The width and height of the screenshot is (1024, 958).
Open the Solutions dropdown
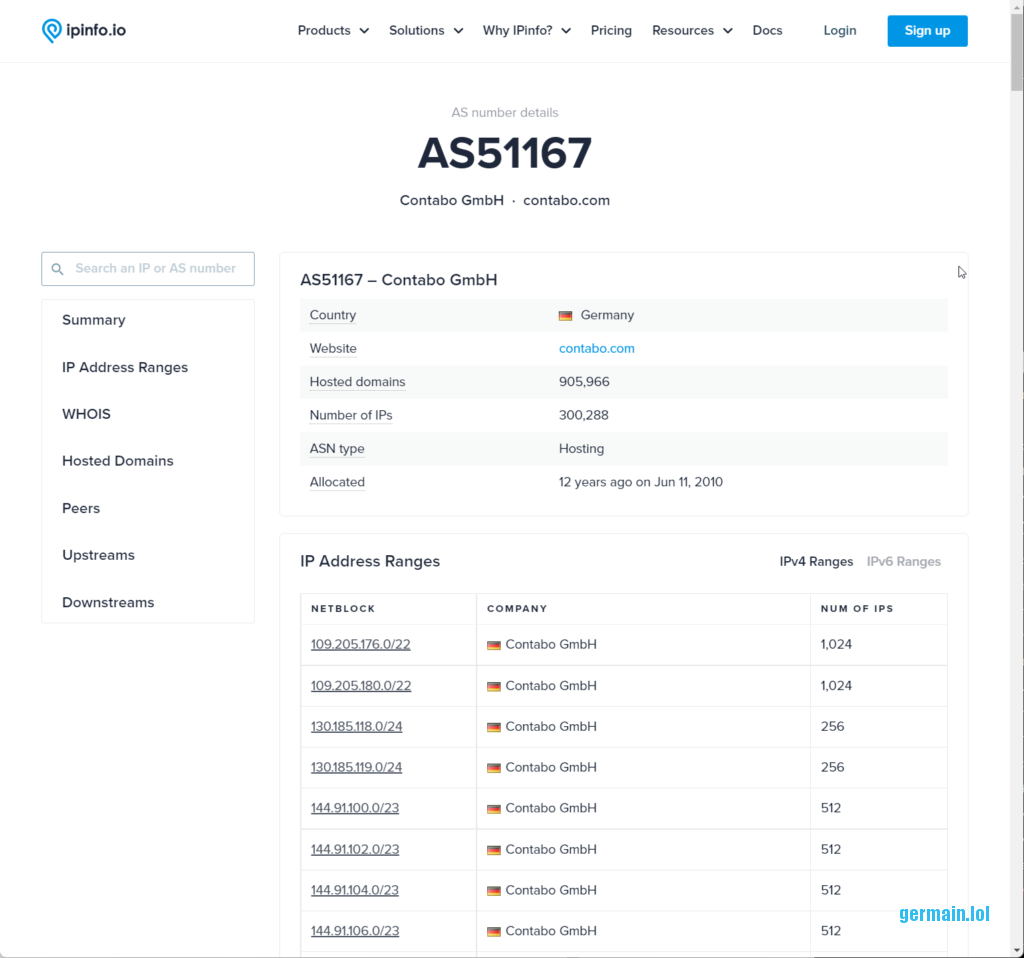426,31
